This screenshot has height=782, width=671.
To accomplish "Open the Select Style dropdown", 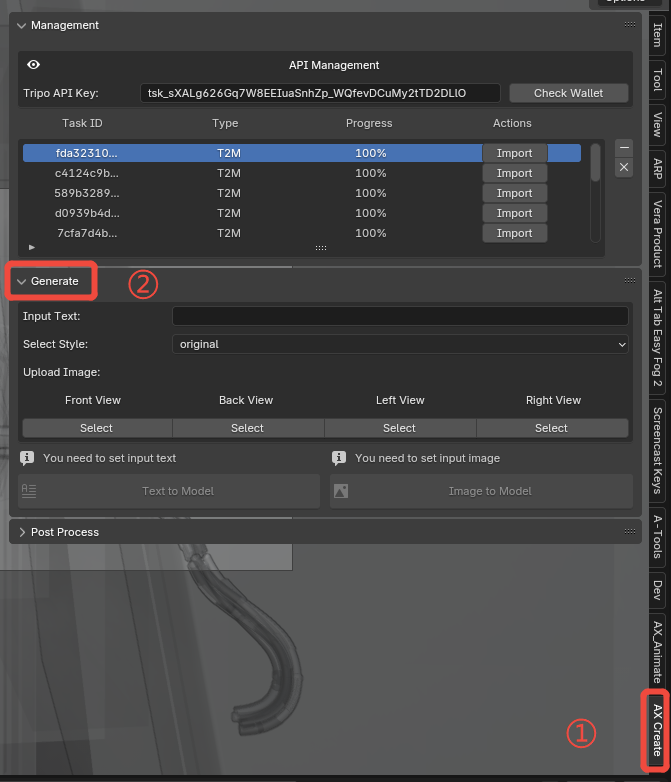I will (400, 344).
